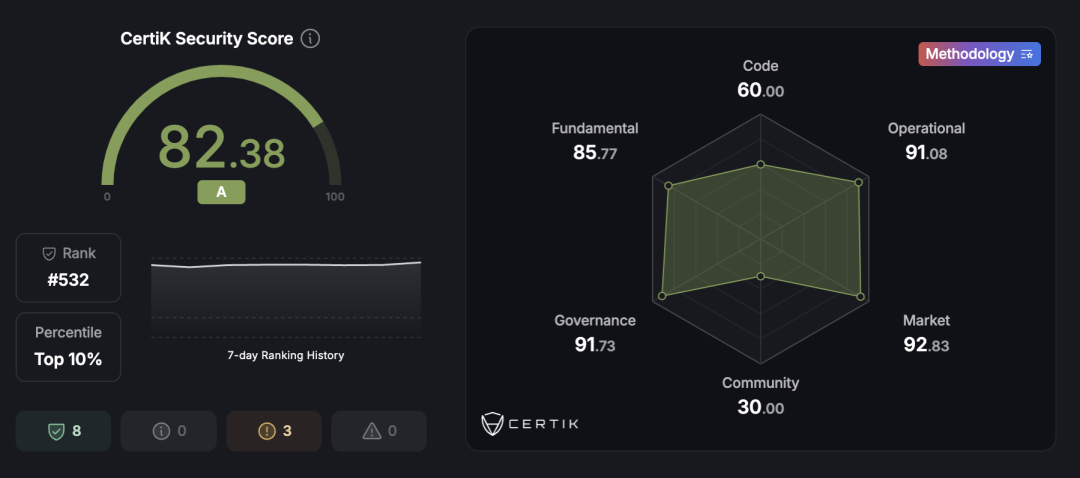This screenshot has width=1080, height=478.
Task: Click the green shield check icon showing 8
Action: coord(56,431)
